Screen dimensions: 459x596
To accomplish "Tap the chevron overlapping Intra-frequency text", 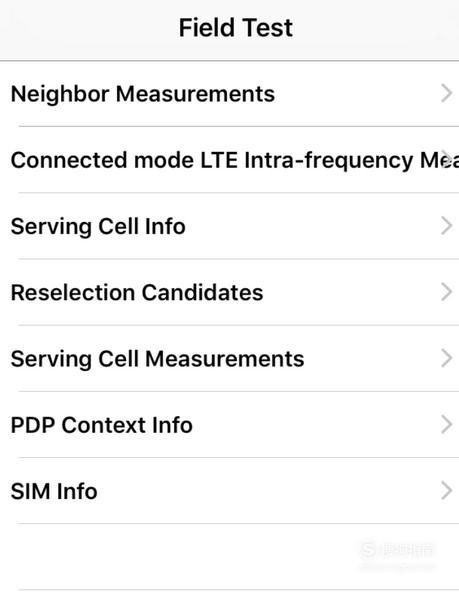I will point(447,159).
